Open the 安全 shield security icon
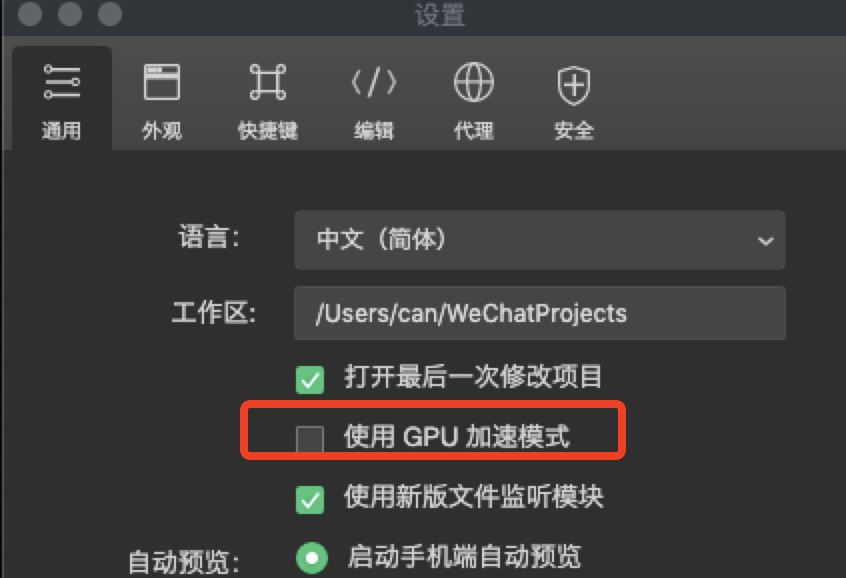Image resolution: width=846 pixels, height=578 pixels. 574,85
